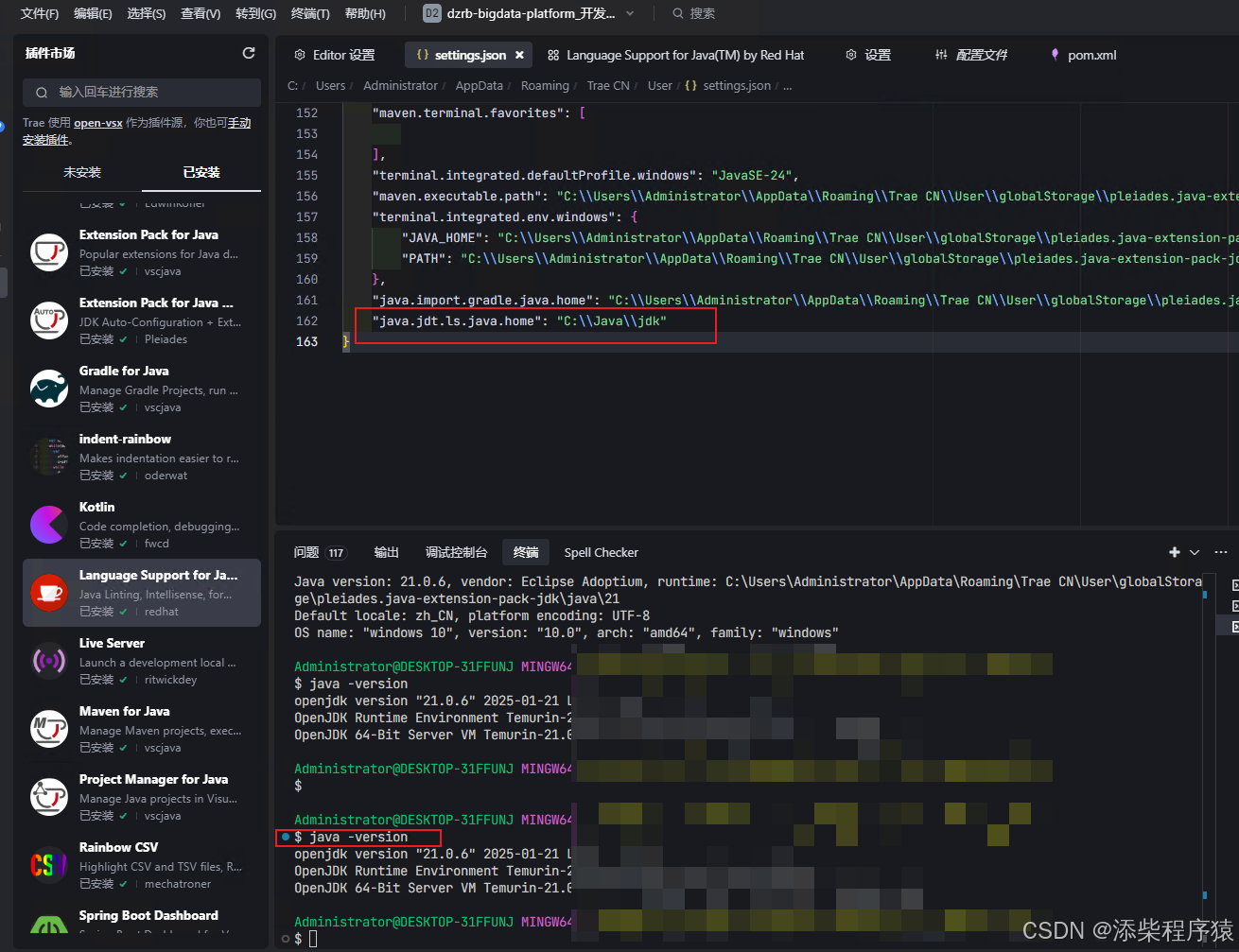Click the title bar 搜索 box
The image size is (1239, 952).
[693, 13]
